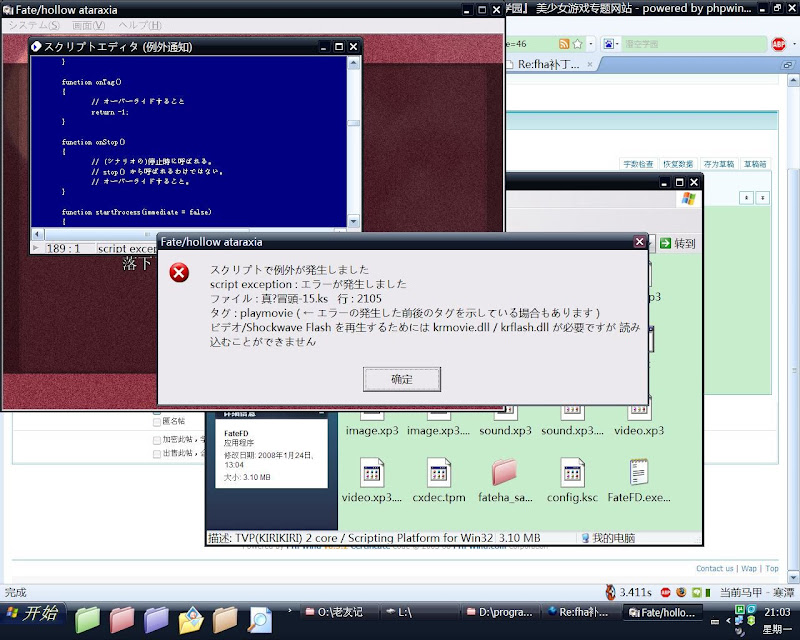Click the 当前马甲 status bar text
800x640 pixels.
tap(757, 593)
